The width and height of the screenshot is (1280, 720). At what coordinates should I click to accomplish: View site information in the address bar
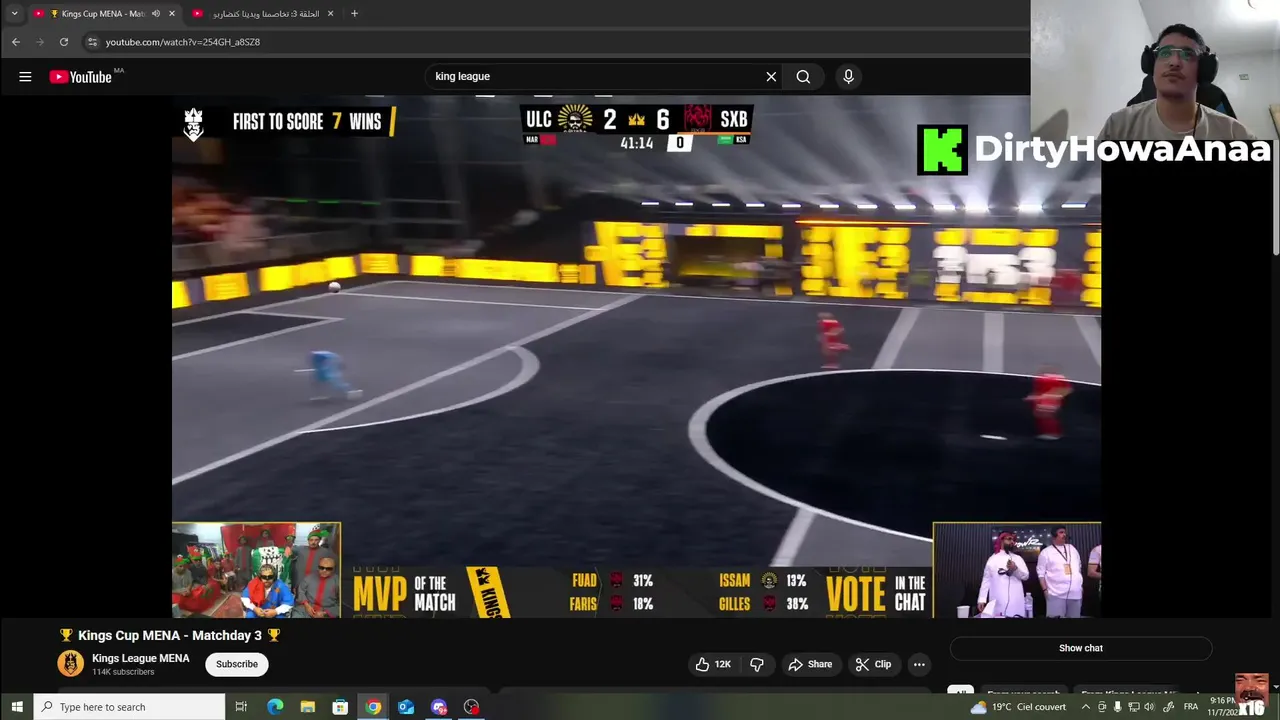[x=93, y=42]
